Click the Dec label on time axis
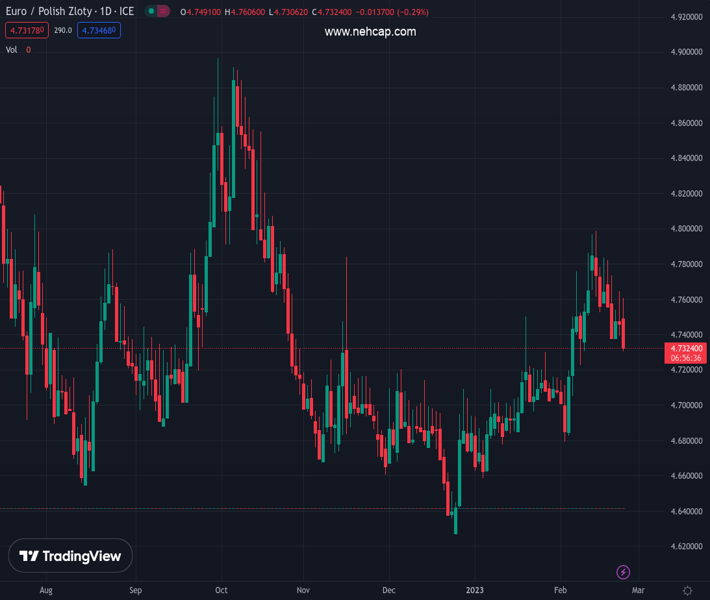 pyautogui.click(x=389, y=591)
